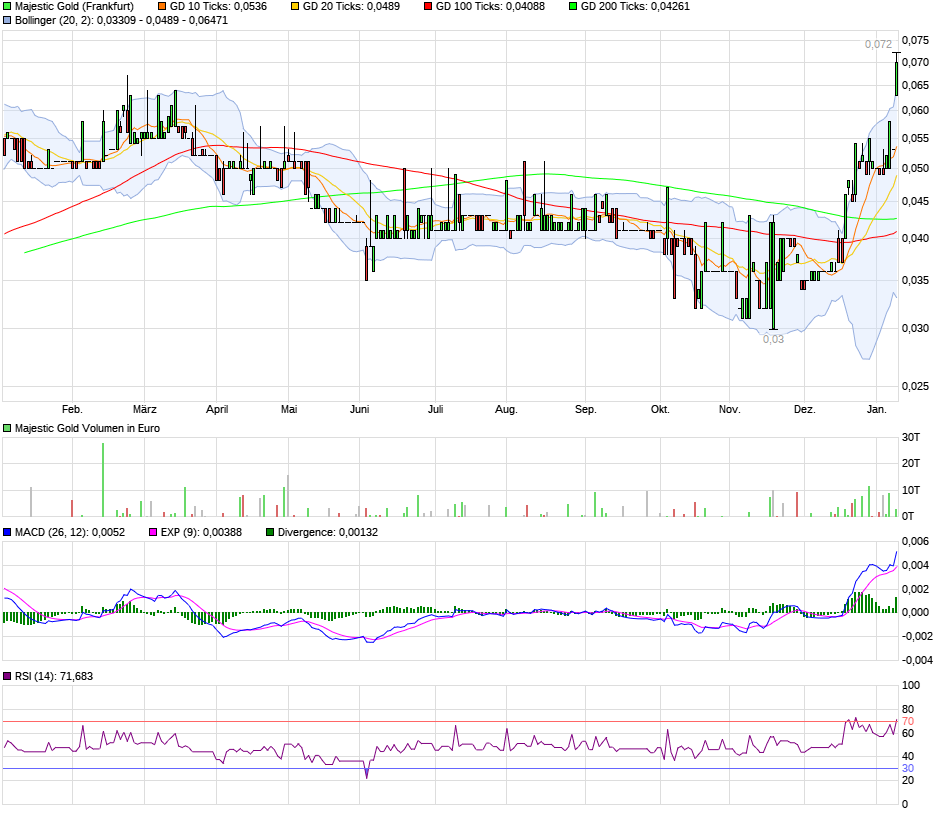This screenshot has width=940, height=814.
Task: Click the 0,006 MACD axis value
Action: [915, 542]
